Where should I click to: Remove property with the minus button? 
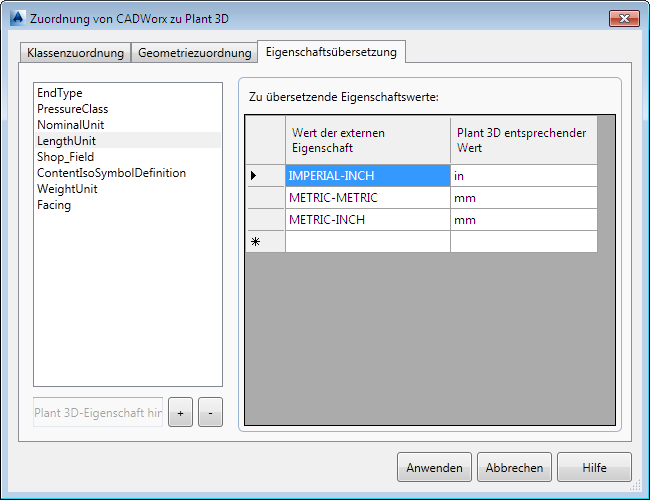tap(210, 413)
